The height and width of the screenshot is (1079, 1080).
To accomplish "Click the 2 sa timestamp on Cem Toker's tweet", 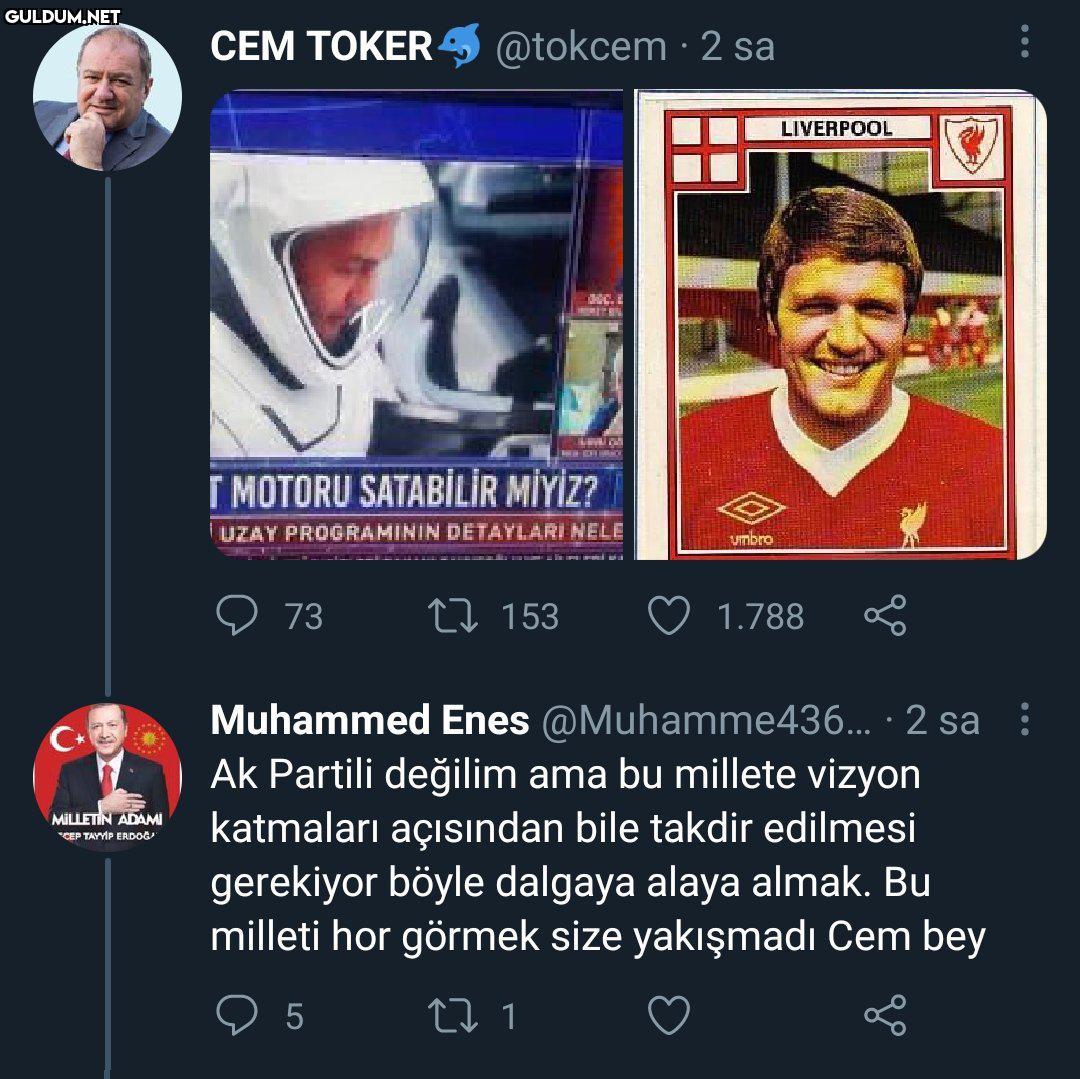I will (738, 46).
